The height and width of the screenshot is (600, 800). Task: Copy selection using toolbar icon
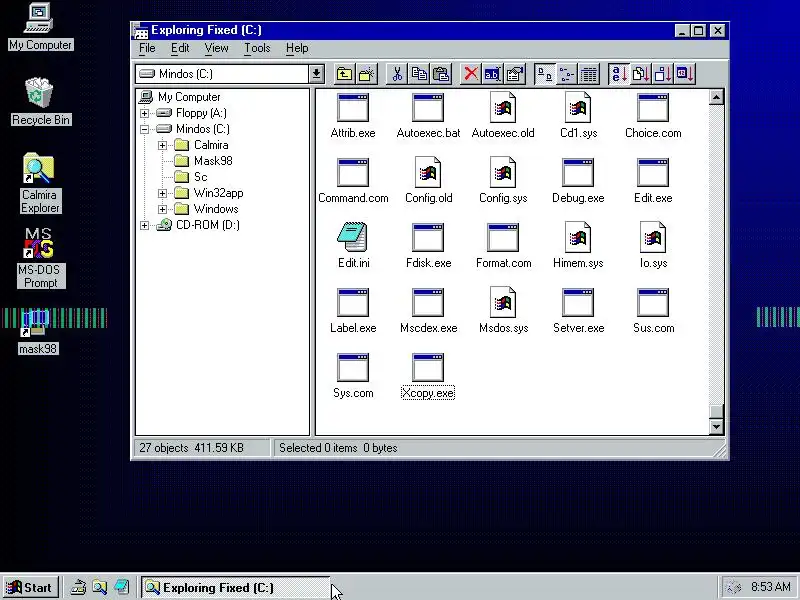click(419, 74)
